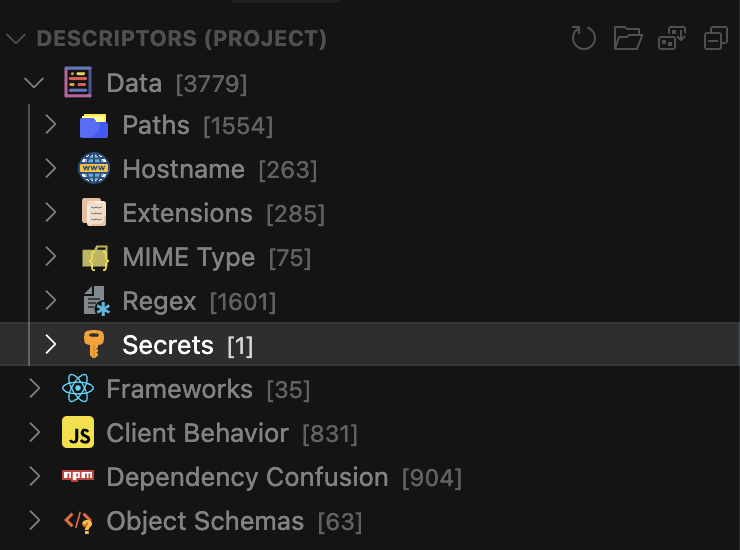Collapse the Data tree node chevron
740x550 pixels.
pyautogui.click(x=34, y=83)
